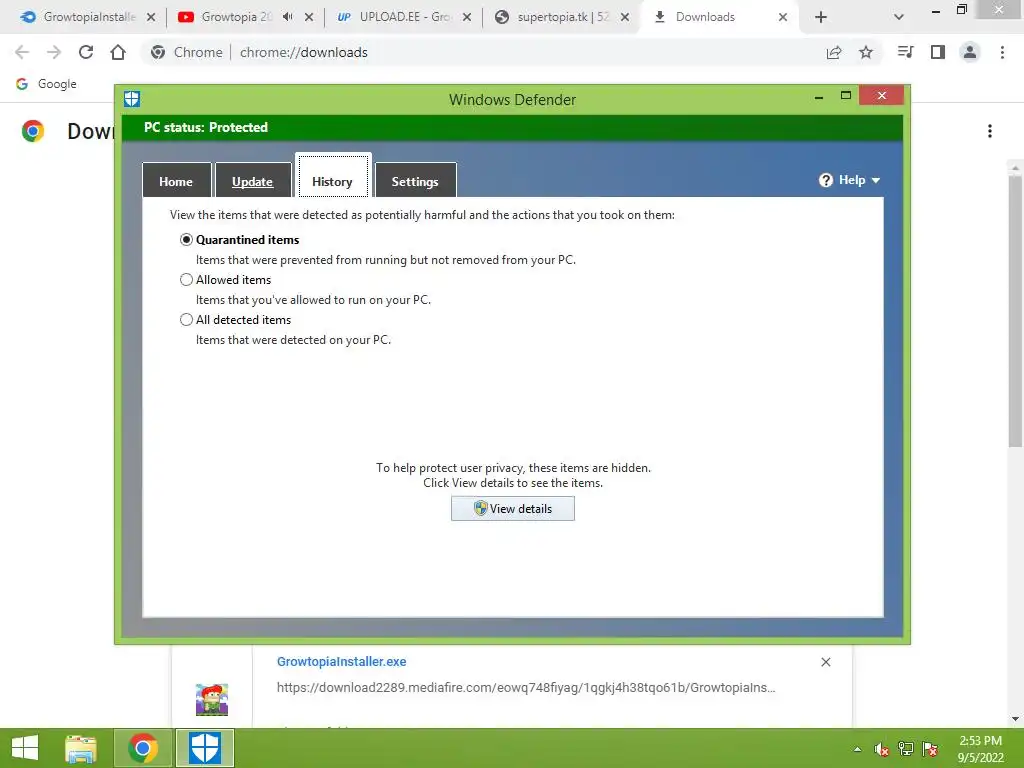Open the Google bookmark
Viewport: 1024px width, 768px height.
click(46, 84)
